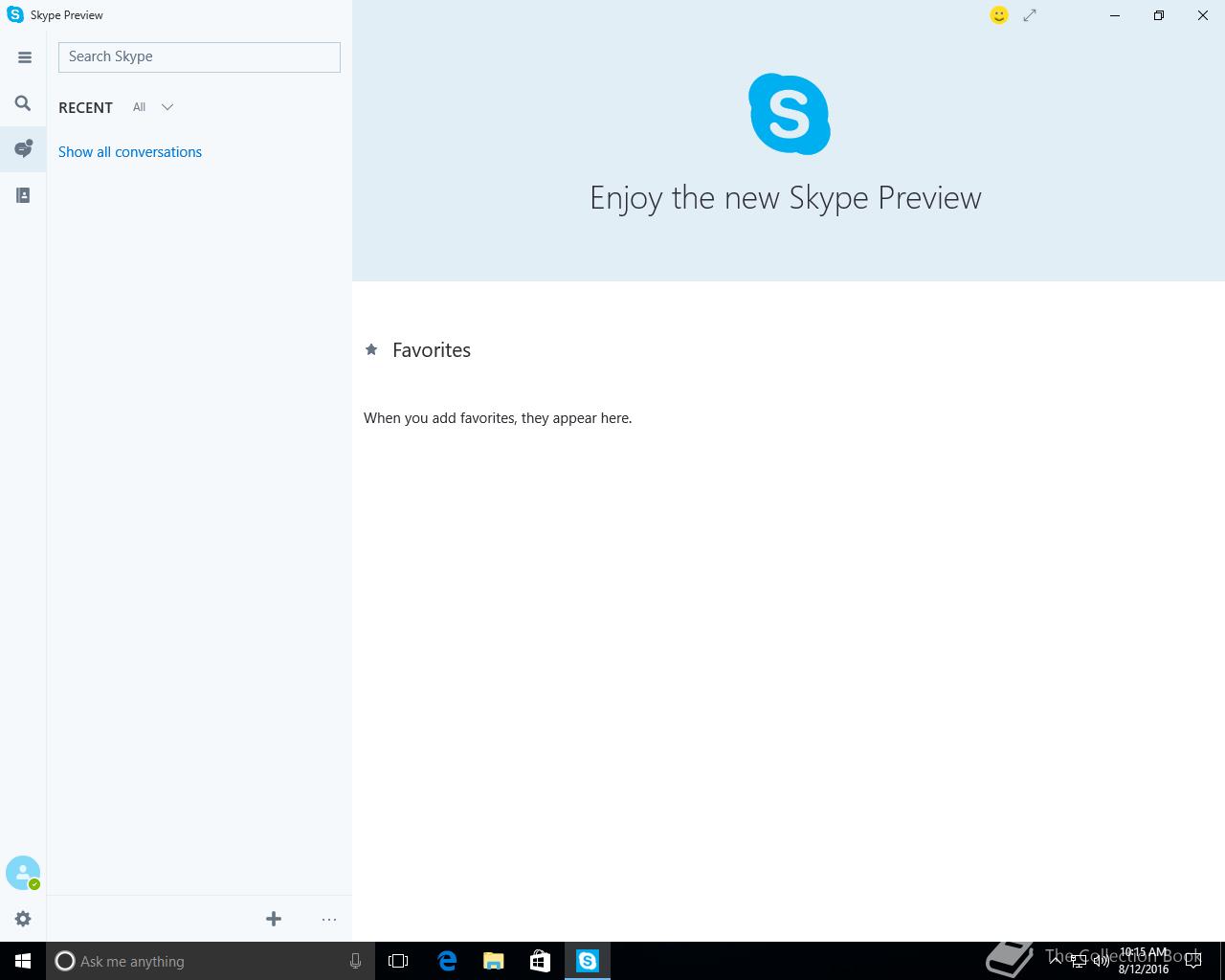Launch Microsoft Edge from taskbar

pos(447,961)
